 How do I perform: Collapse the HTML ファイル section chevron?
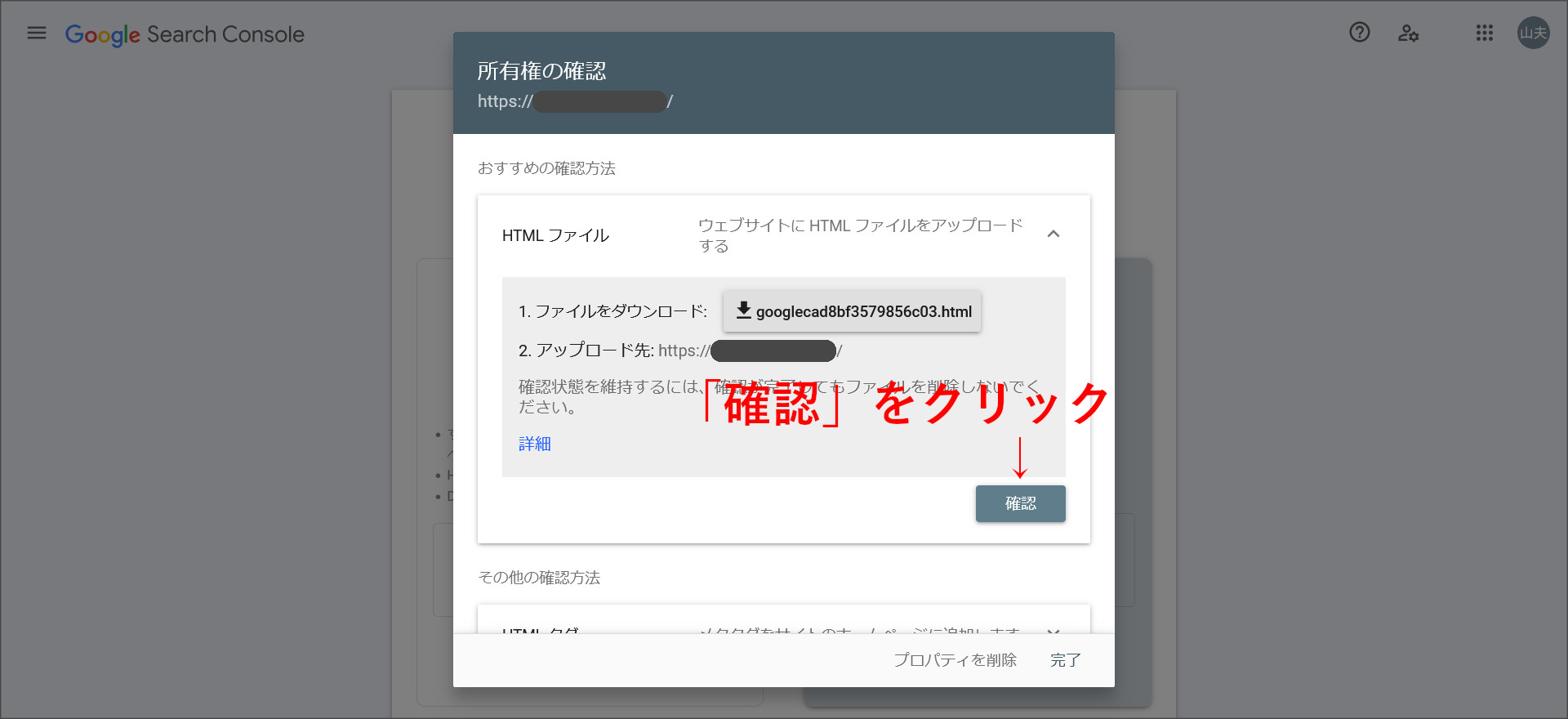pyautogui.click(x=1053, y=234)
